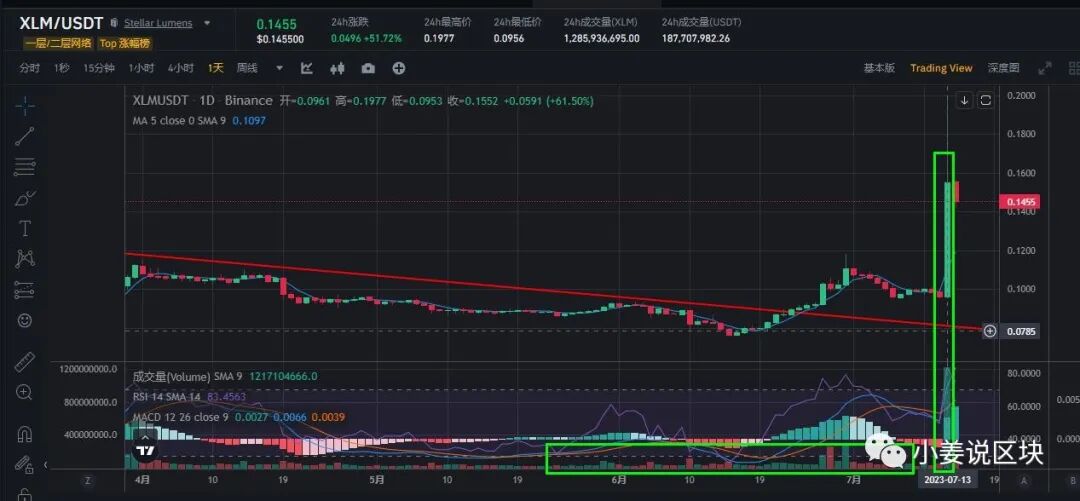
Task: Open the Fibonacci/horizontal lines tool
Action: pos(25,167)
